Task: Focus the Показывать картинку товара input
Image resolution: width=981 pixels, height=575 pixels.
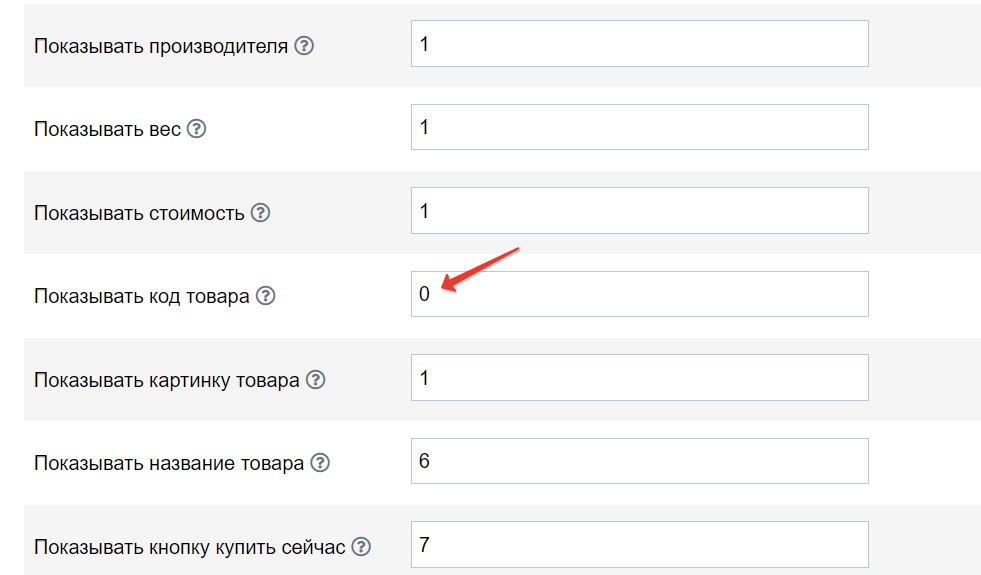Action: (x=639, y=378)
